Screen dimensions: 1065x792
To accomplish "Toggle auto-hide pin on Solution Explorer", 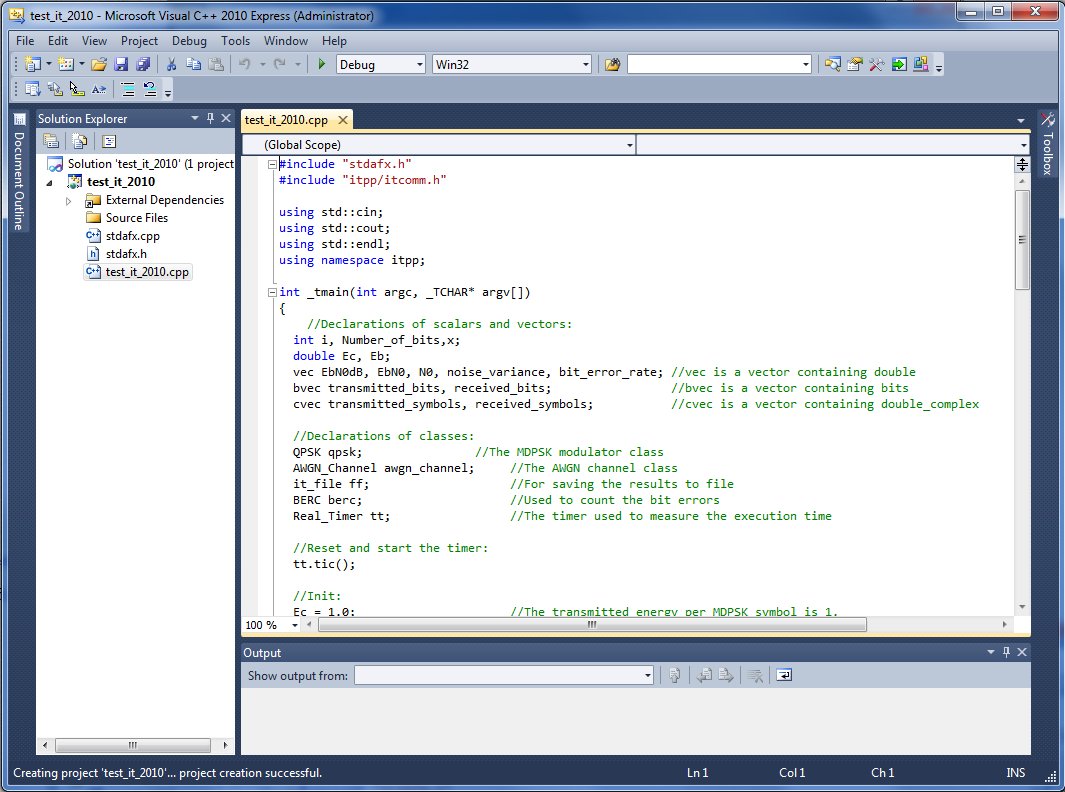I will (x=211, y=118).
